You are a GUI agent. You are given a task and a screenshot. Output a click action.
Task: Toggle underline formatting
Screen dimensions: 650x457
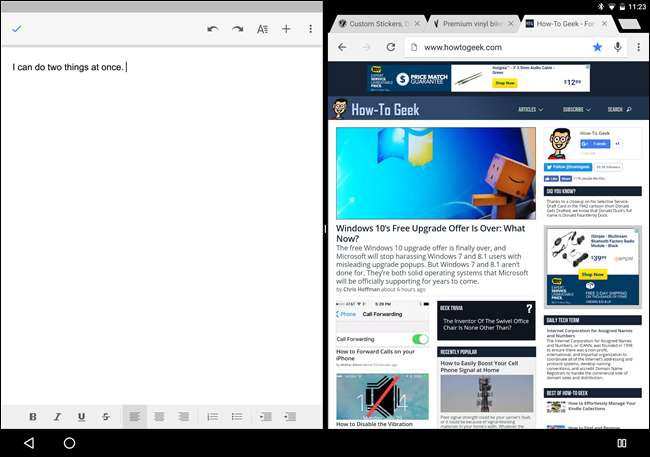click(x=81, y=417)
